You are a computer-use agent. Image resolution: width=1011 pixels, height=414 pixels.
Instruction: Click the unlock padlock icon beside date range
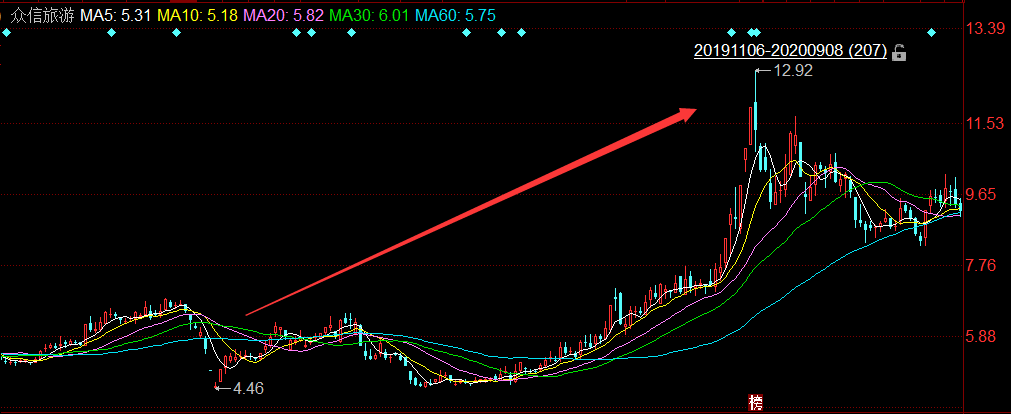pyautogui.click(x=899, y=53)
